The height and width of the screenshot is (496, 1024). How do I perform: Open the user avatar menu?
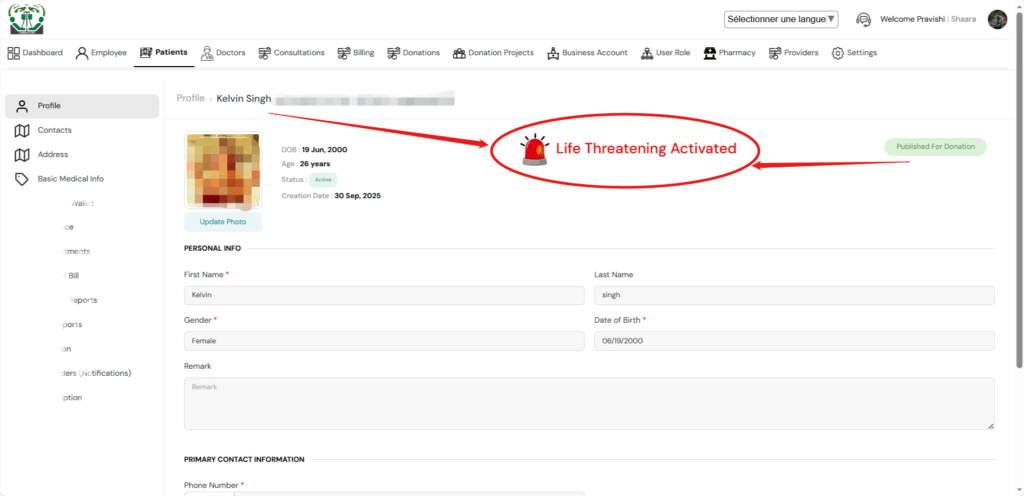997,19
